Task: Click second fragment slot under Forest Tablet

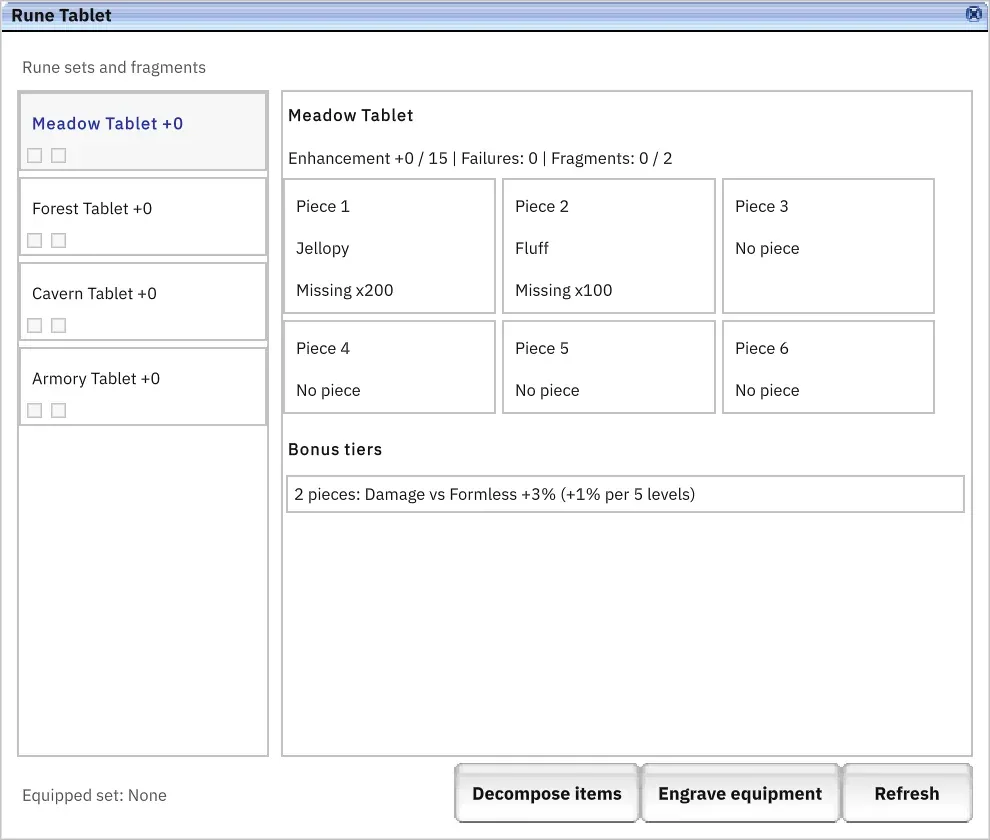Action: tap(59, 241)
